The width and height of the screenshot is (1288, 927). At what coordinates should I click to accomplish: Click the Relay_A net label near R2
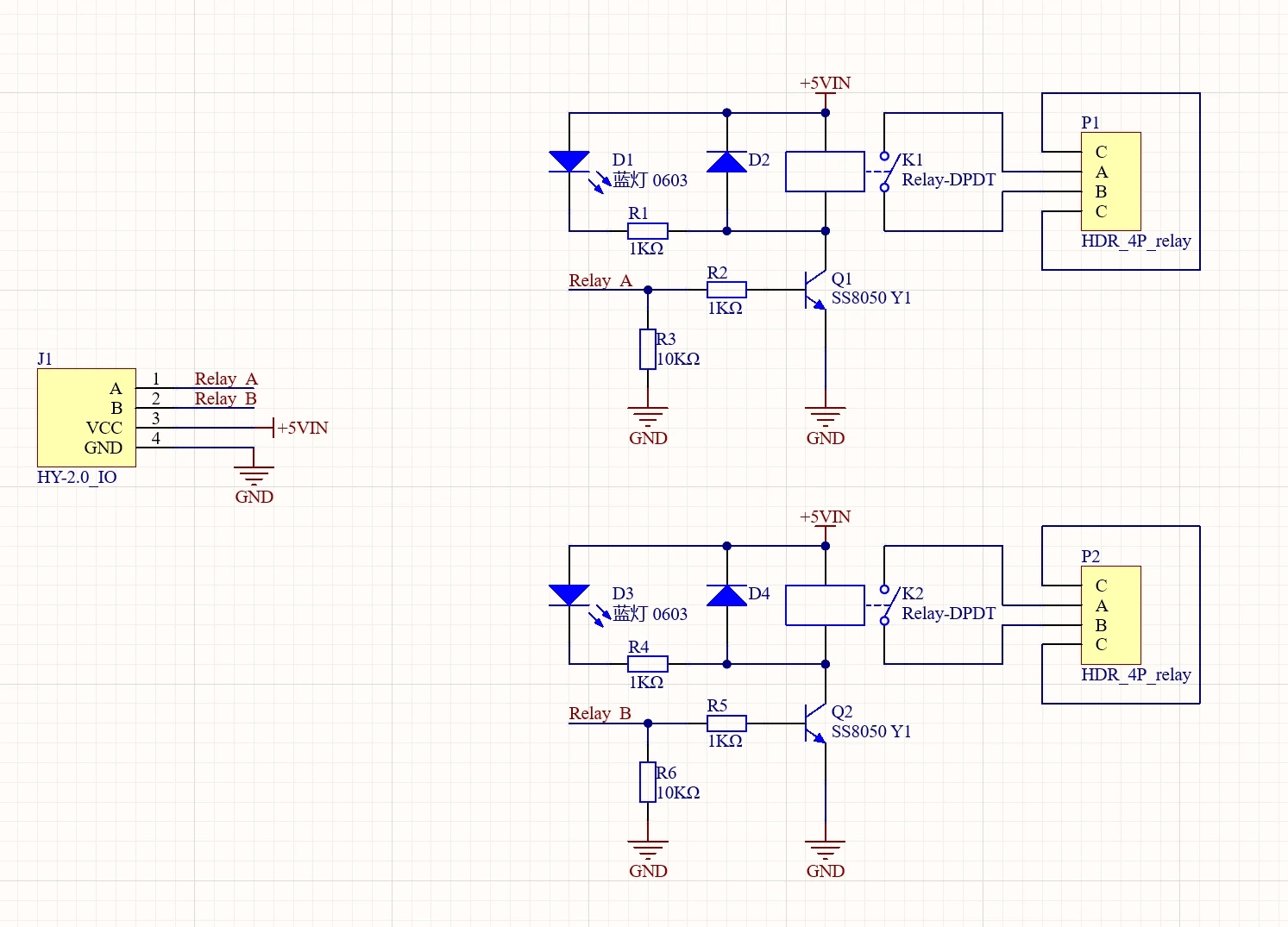tap(600, 281)
